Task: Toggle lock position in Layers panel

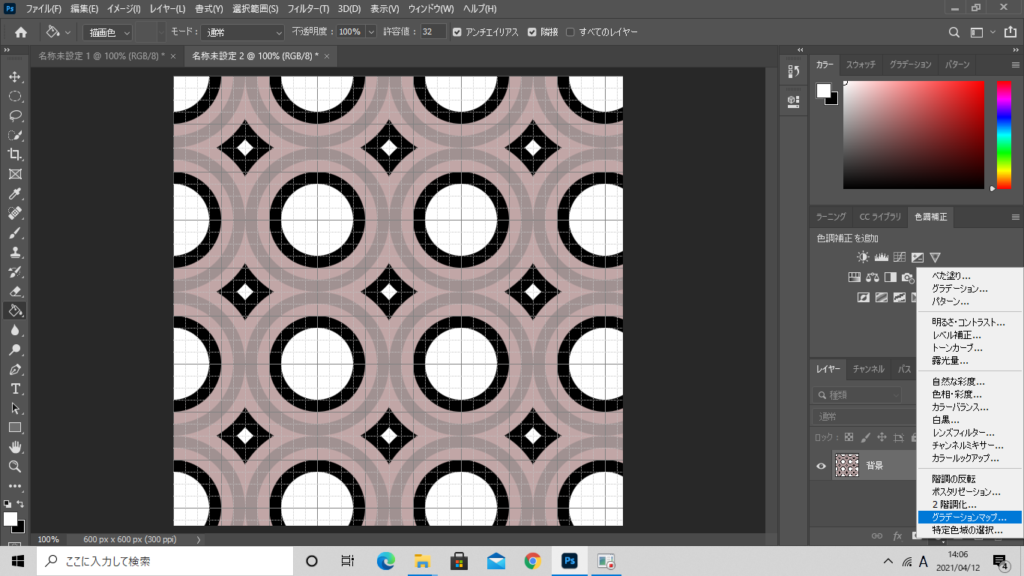Action: (x=882, y=438)
